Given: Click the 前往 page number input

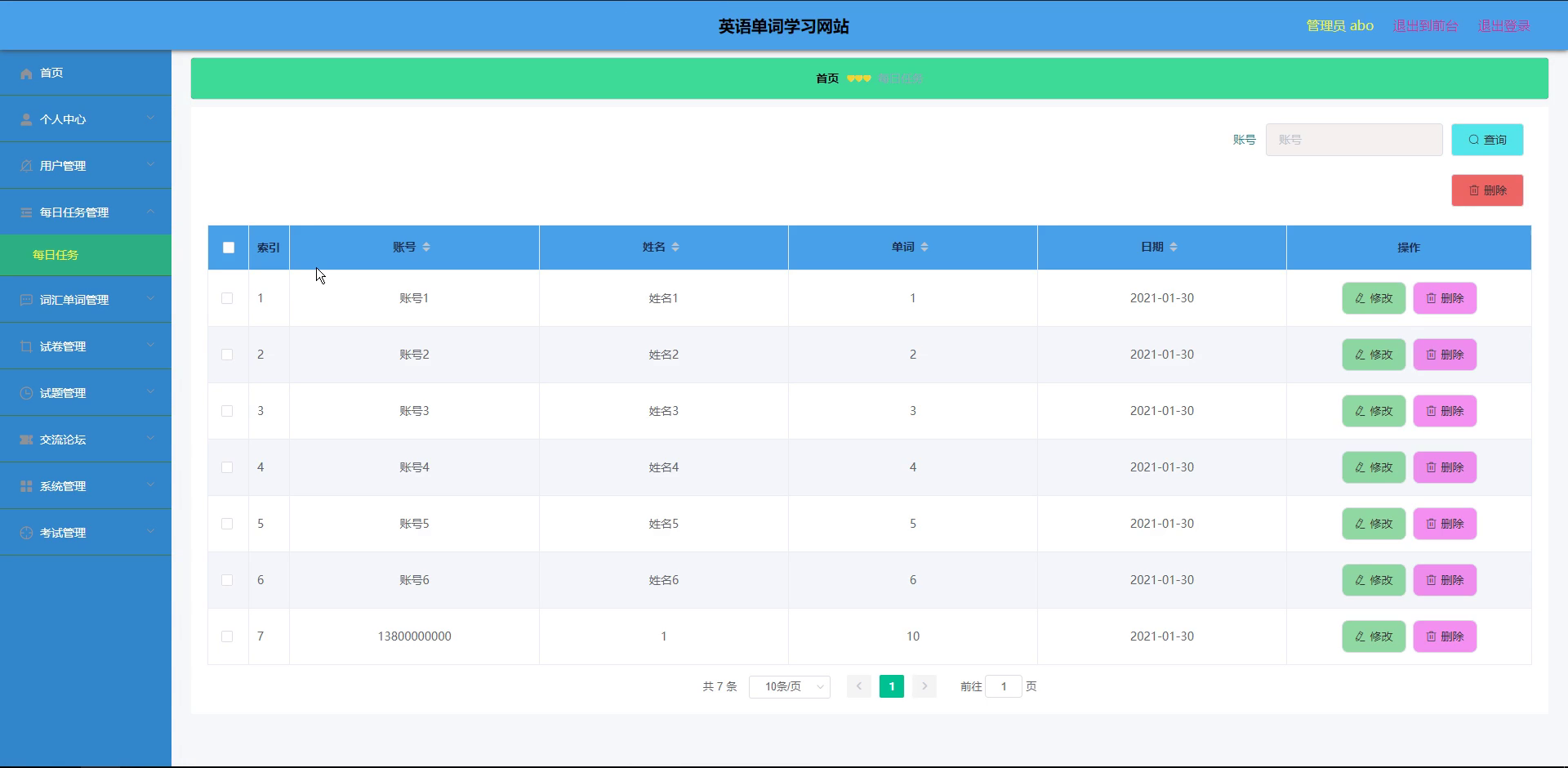Looking at the screenshot, I should tap(1004, 686).
